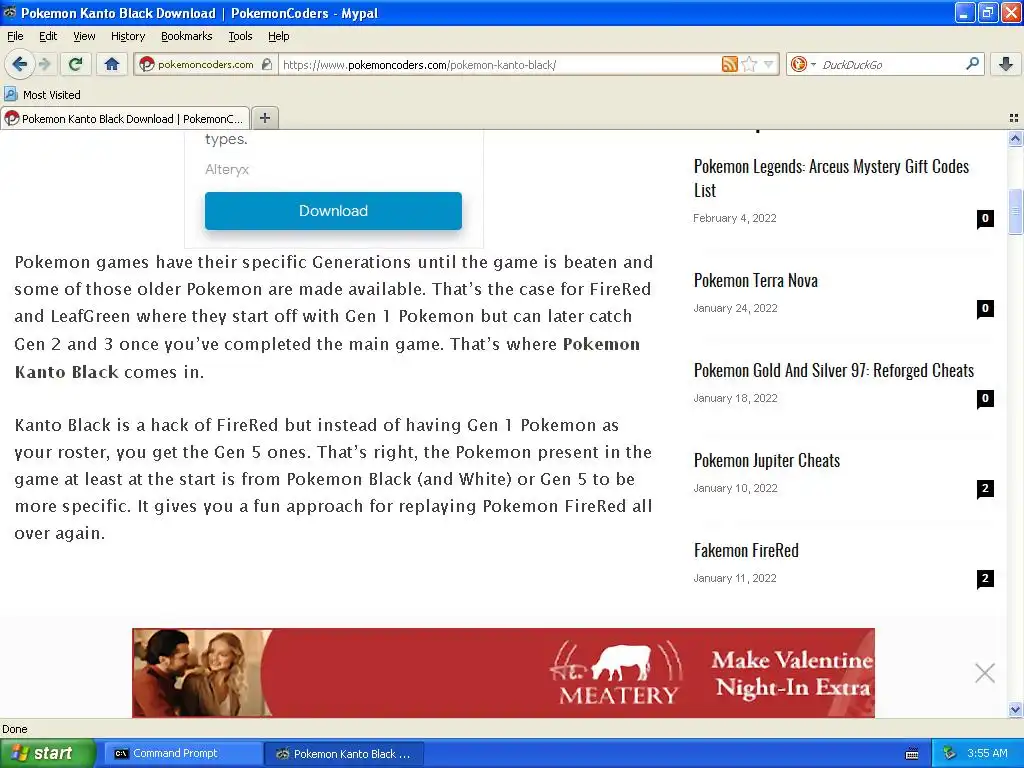
Task: Open the Tools menu
Action: tap(240, 36)
